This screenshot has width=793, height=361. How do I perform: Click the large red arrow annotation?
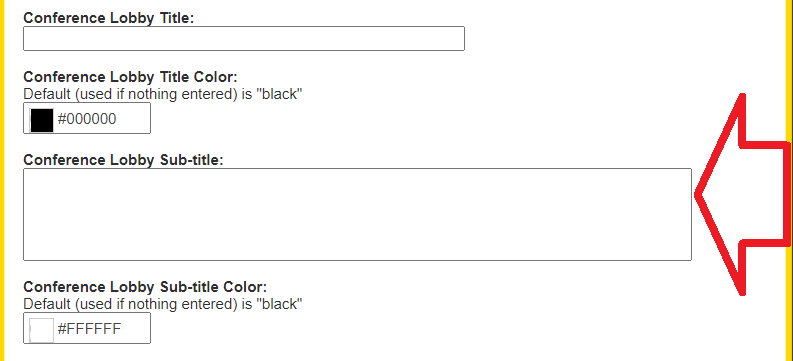pyautogui.click(x=743, y=195)
